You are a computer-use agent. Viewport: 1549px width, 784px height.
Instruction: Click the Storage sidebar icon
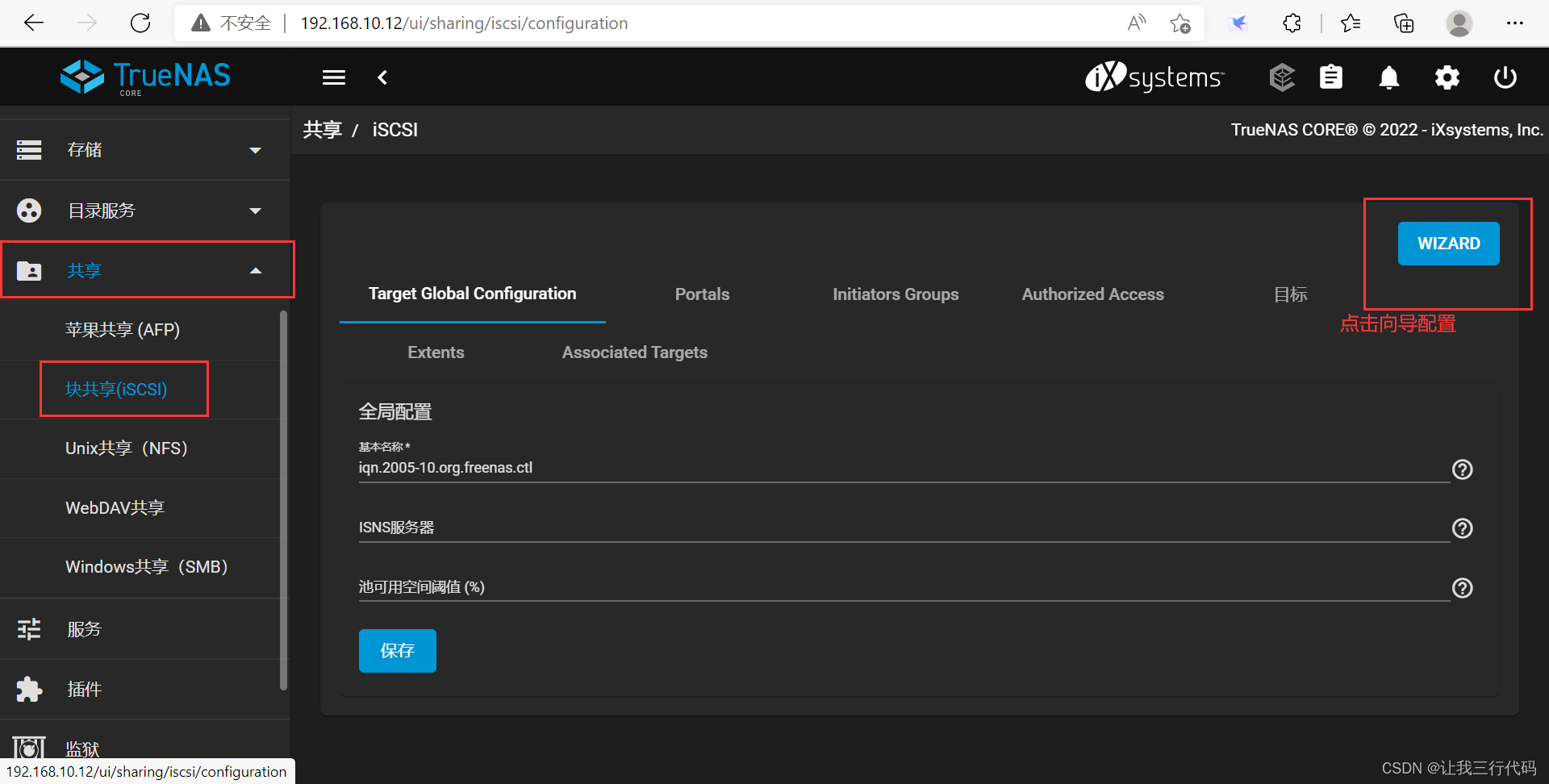click(x=29, y=150)
